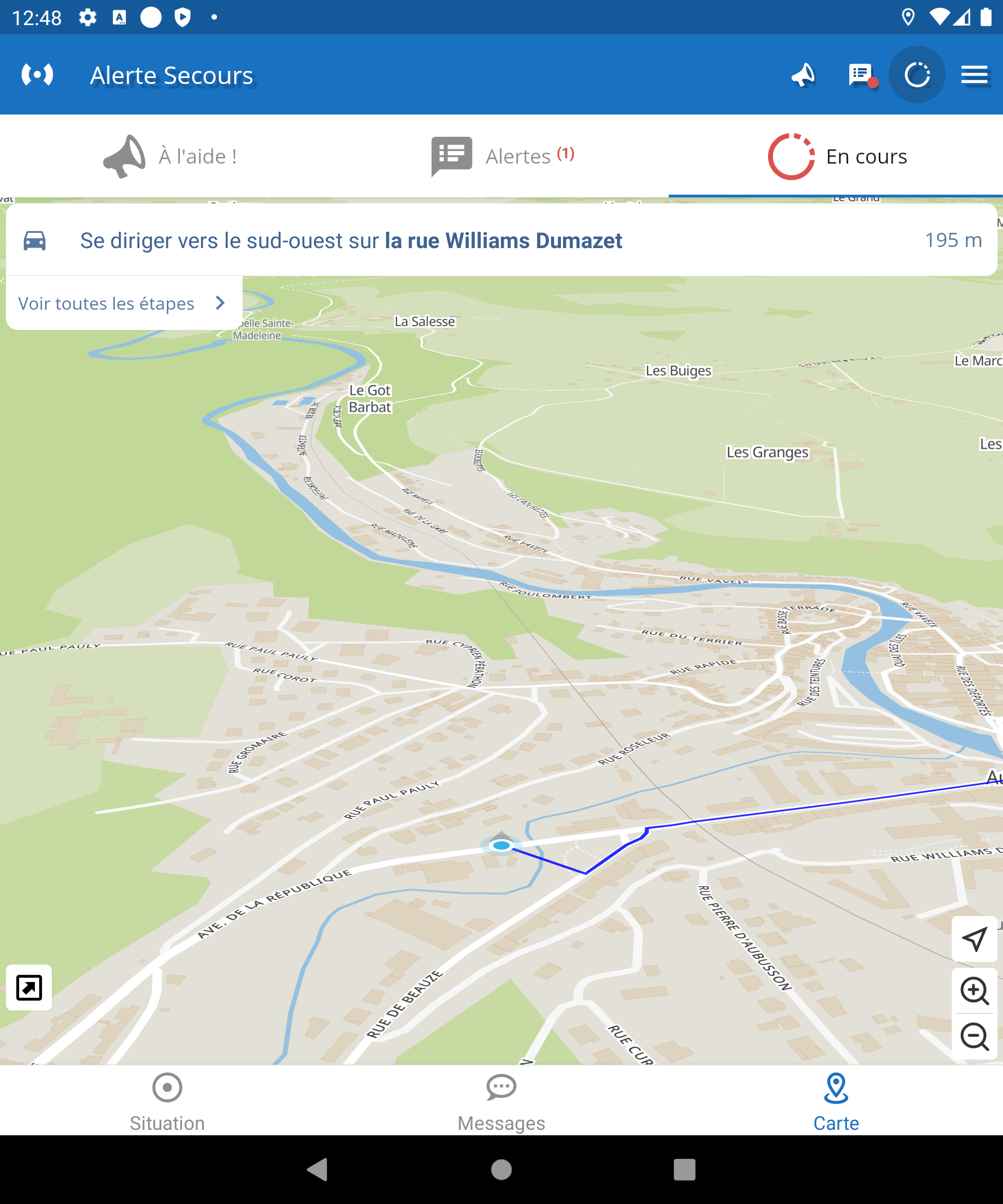Screen dimensions: 1003x1204
Task: Tap the Alerte Secours broadcast logo
Action: click(x=37, y=75)
